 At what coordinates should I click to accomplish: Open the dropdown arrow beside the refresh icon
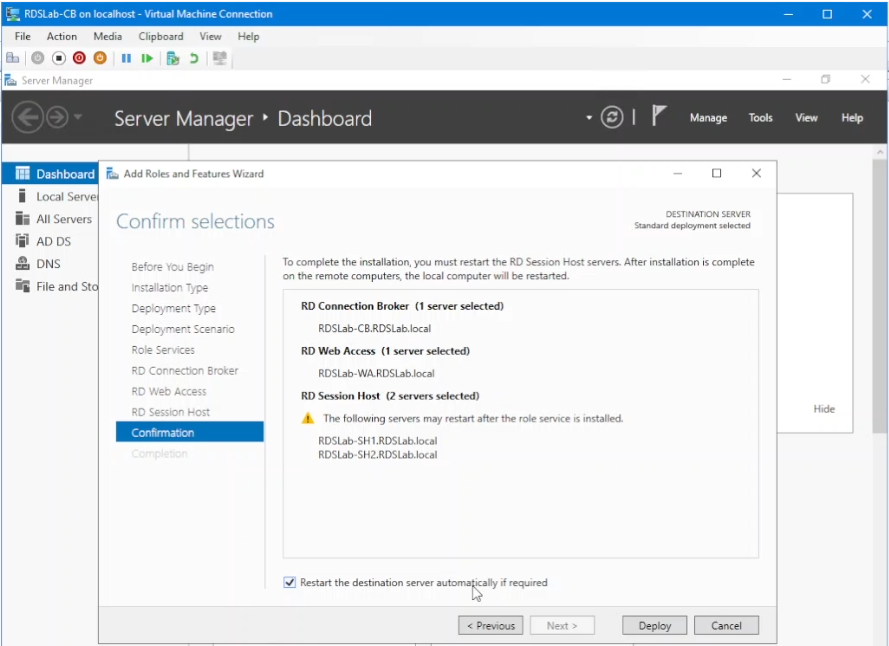click(589, 118)
